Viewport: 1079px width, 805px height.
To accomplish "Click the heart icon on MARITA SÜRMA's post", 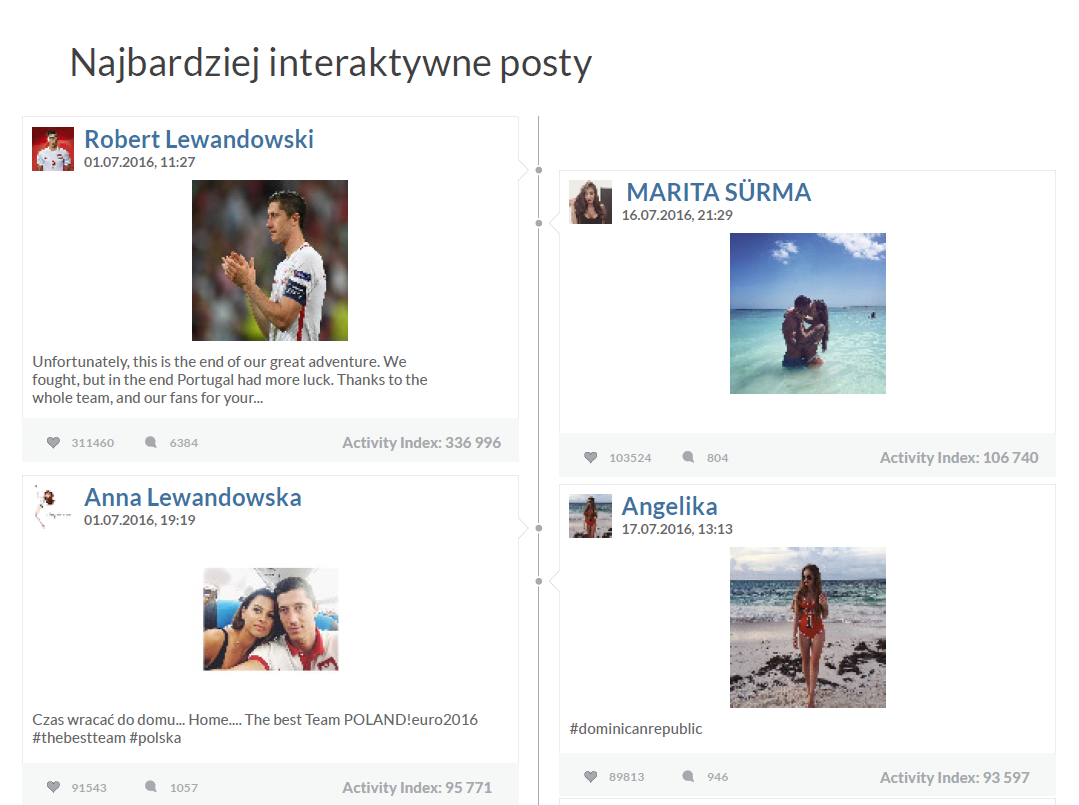I will tap(591, 457).
